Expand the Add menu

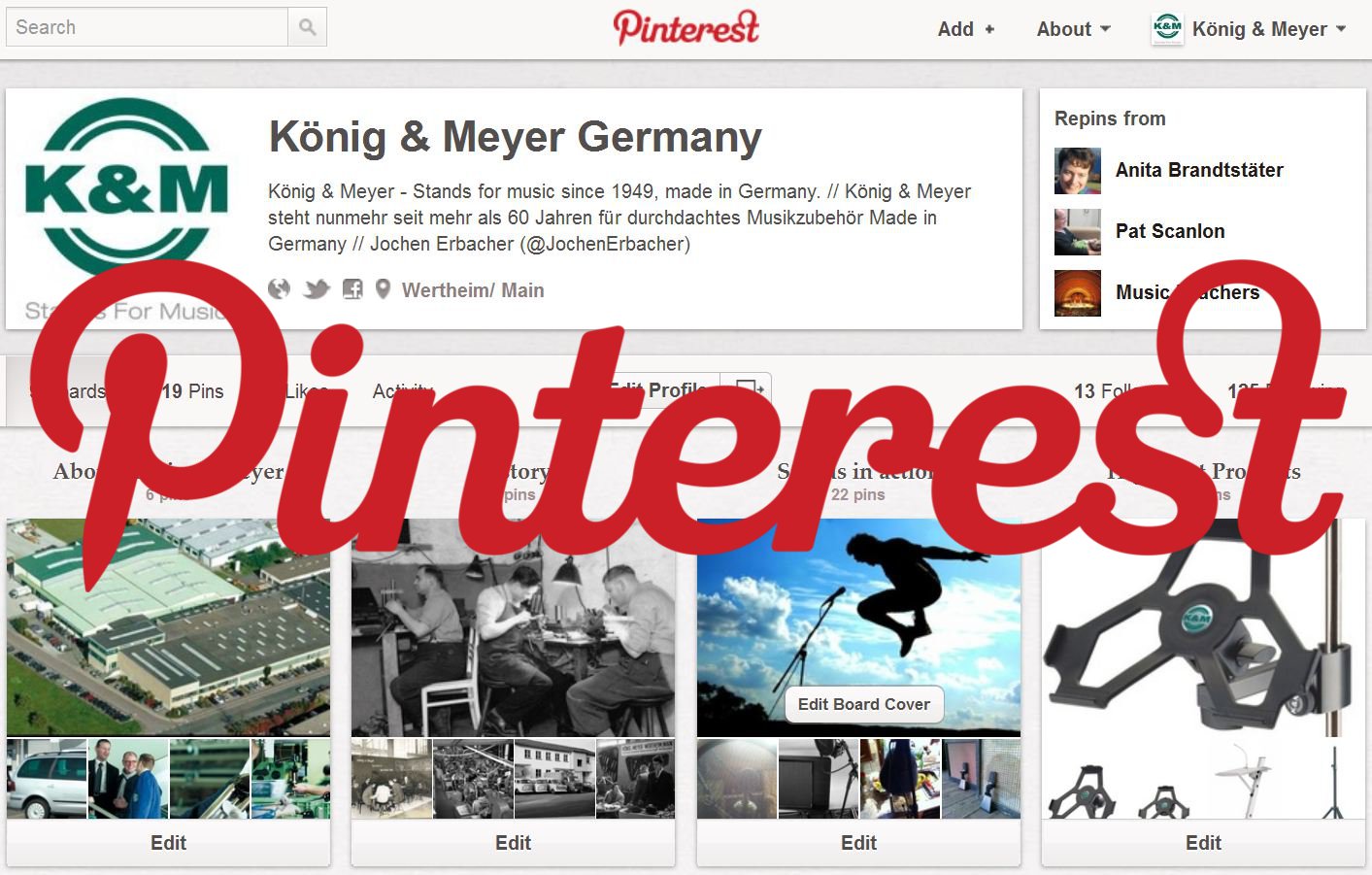coord(966,29)
